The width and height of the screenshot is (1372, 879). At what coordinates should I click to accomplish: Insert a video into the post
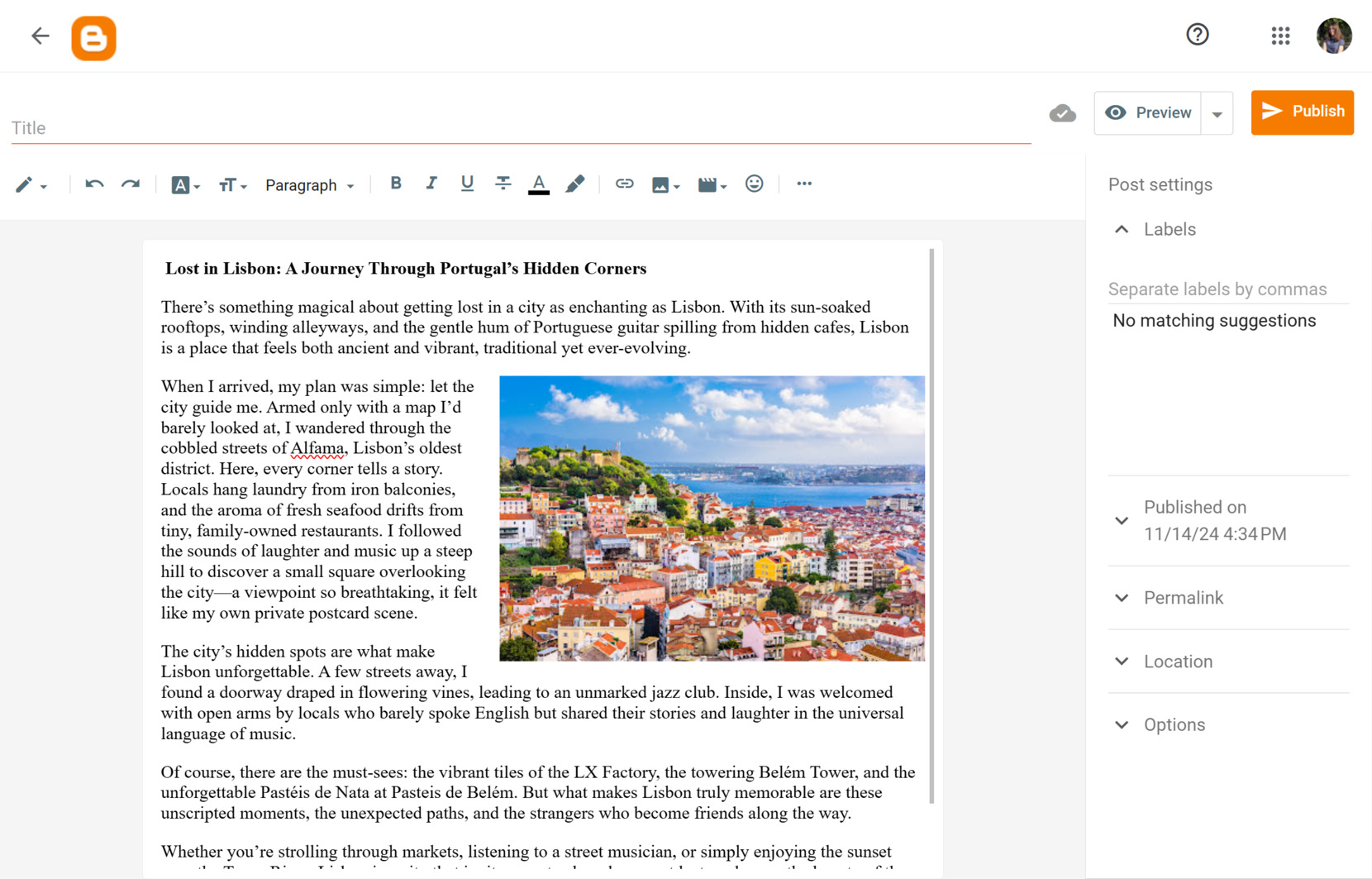click(x=707, y=184)
